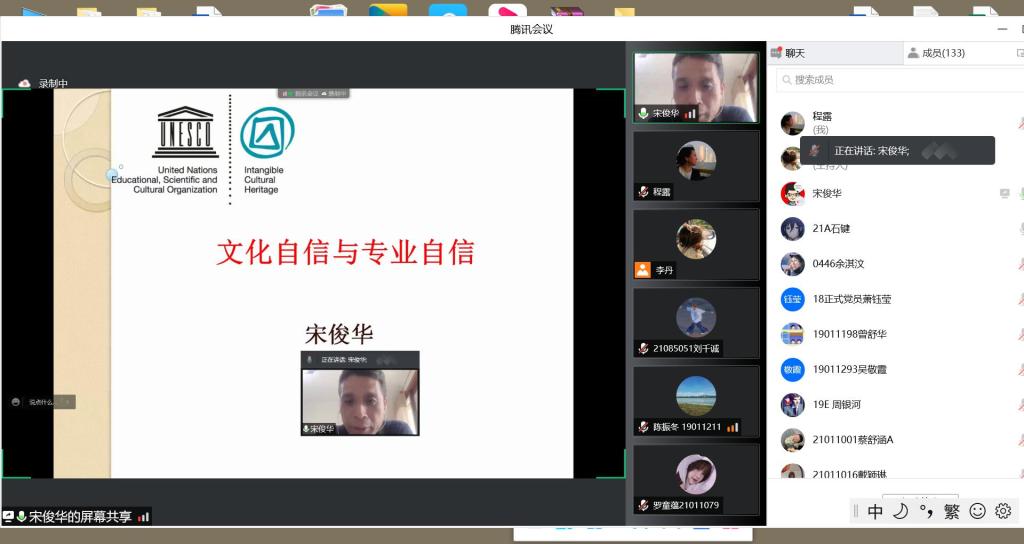
Task: Click the 宋俊华的屏幕共享 sharing label
Action: tap(80, 517)
